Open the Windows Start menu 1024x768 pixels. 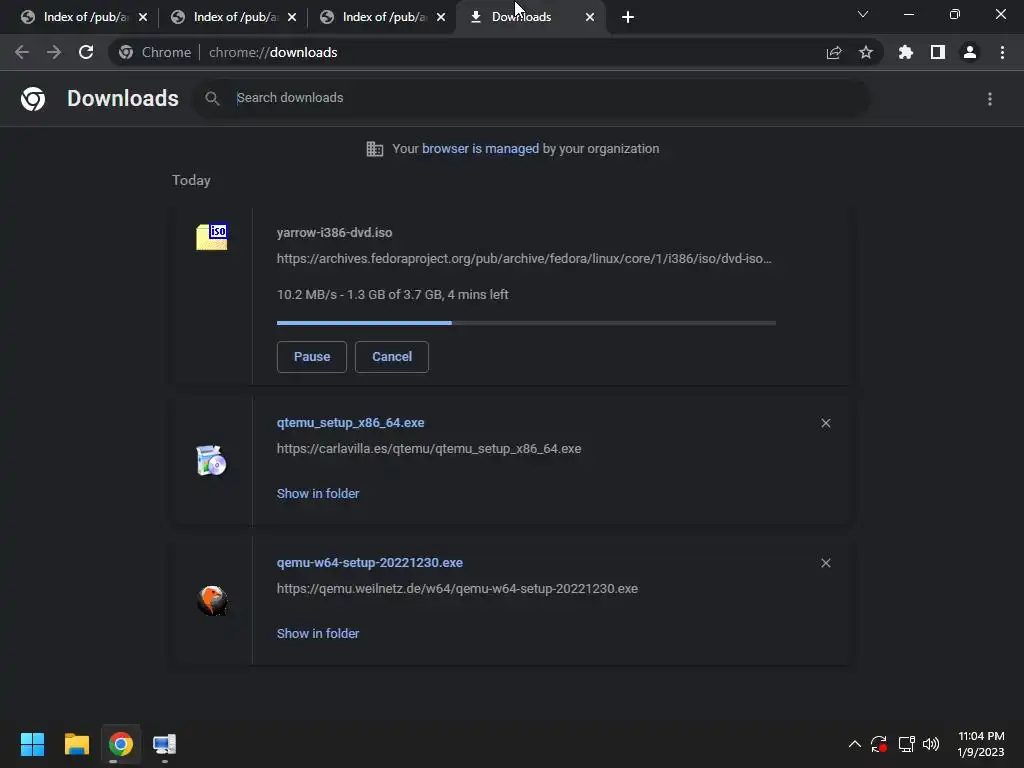(x=32, y=744)
